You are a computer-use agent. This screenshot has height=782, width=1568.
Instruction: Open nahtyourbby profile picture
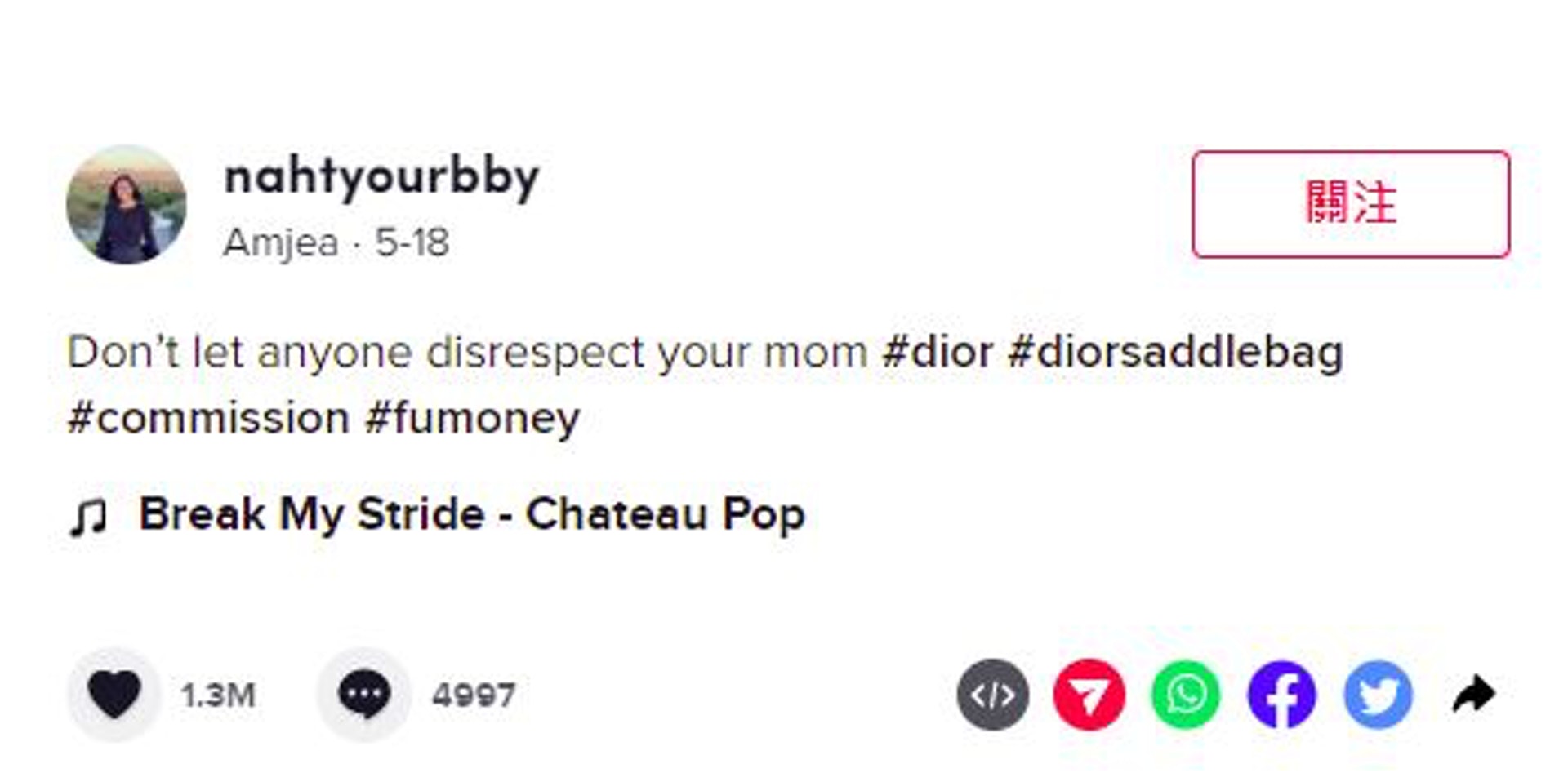[x=126, y=205]
